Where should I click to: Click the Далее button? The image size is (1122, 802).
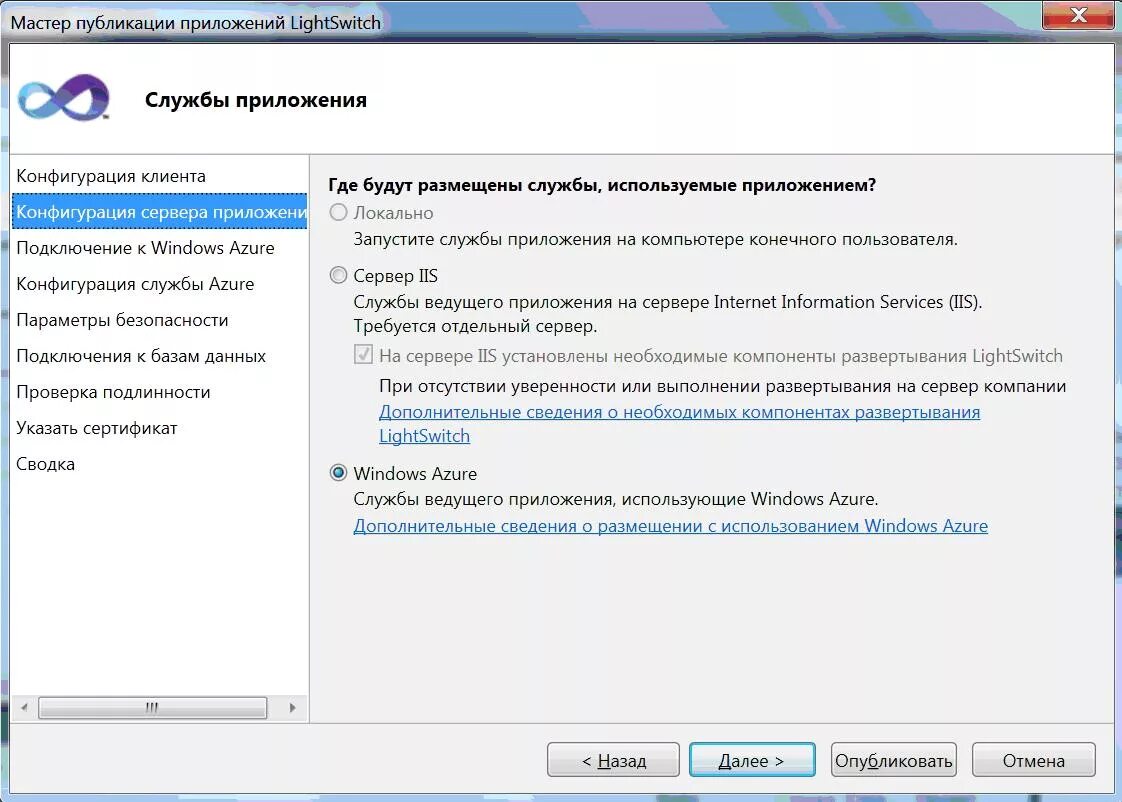pos(752,760)
